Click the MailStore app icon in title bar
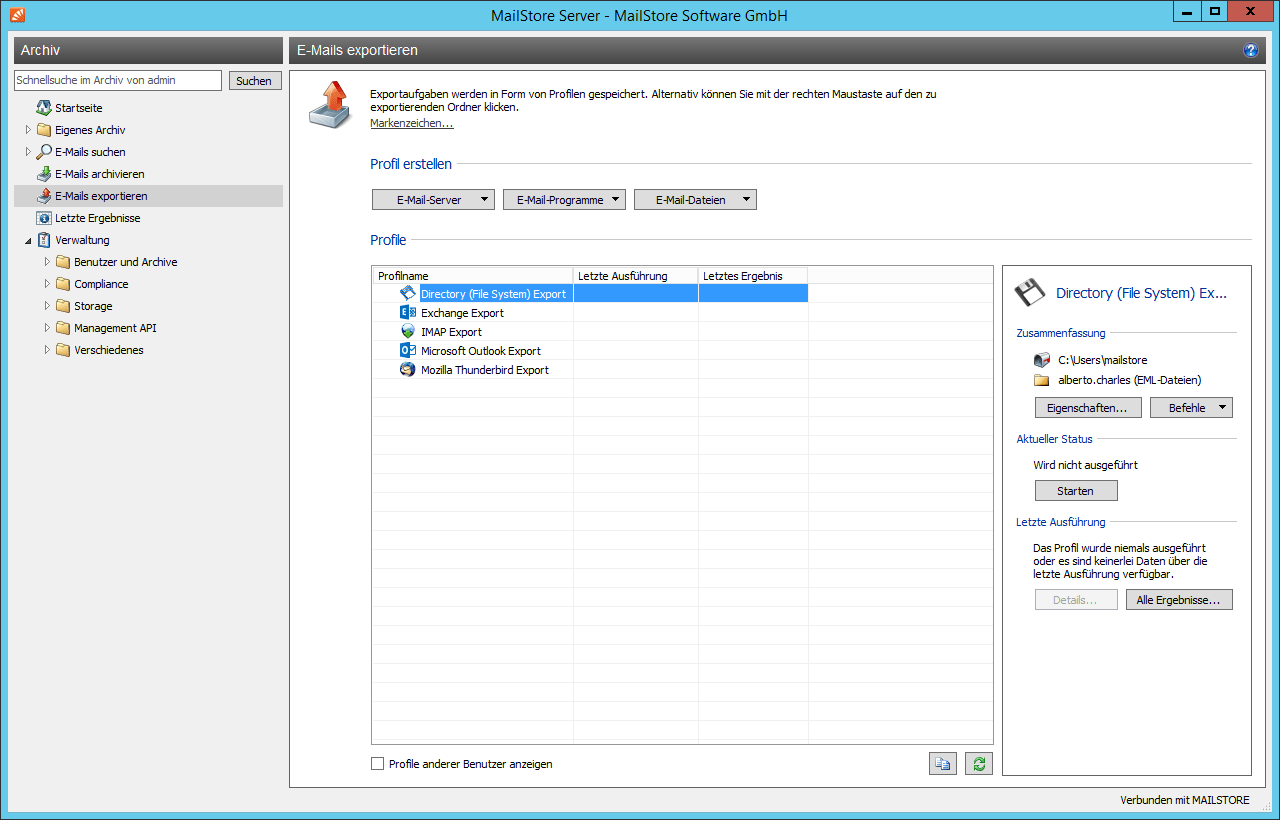The height and width of the screenshot is (820, 1280). pyautogui.click(x=18, y=15)
